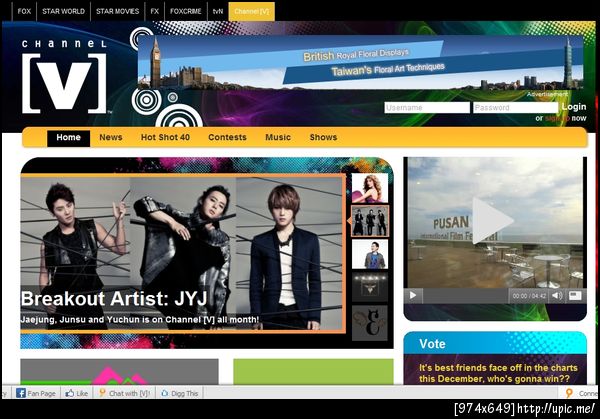The height and width of the screenshot is (419, 600).
Task: Click the Jaejung, Junsu and Yuchun caption
Action: point(140,320)
